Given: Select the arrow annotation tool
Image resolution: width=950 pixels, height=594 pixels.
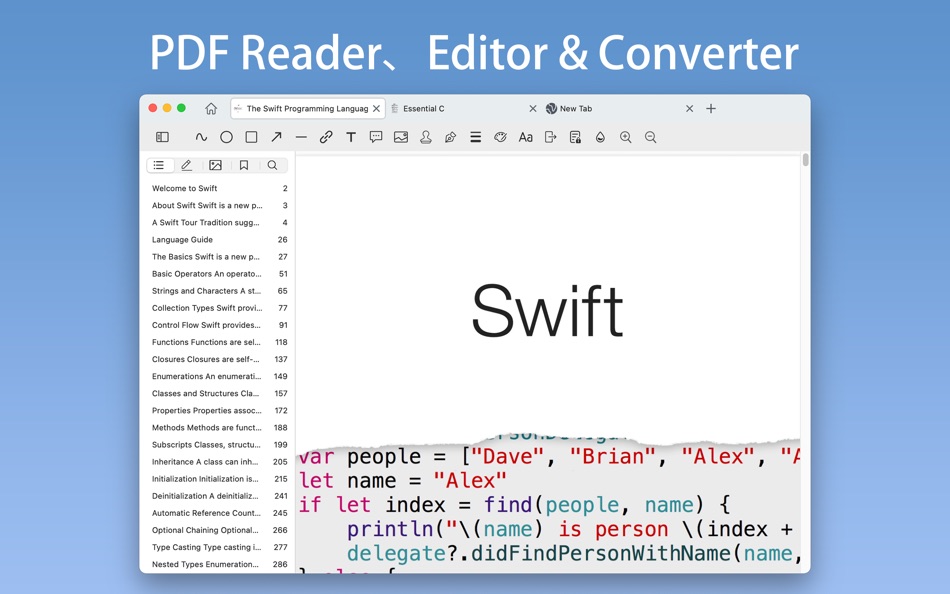Looking at the screenshot, I should (276, 137).
